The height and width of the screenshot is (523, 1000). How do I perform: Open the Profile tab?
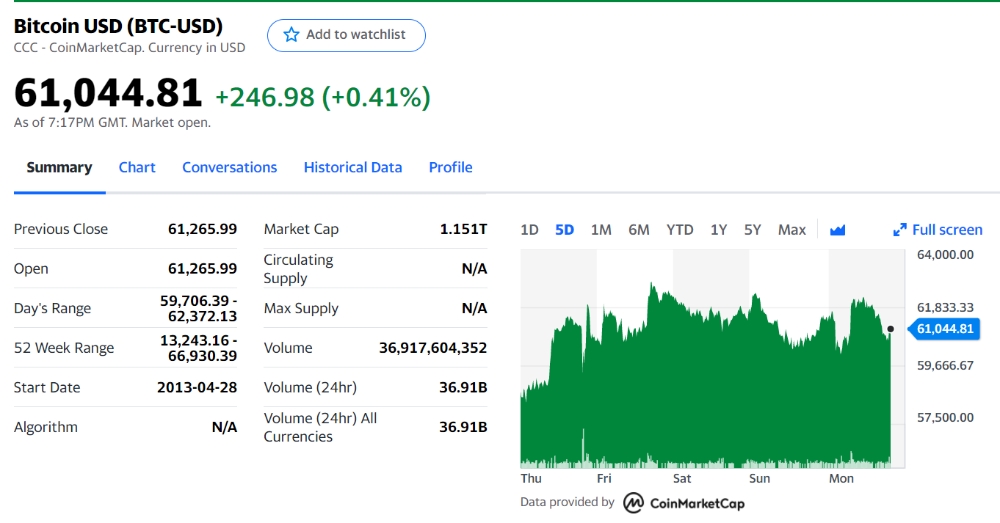tap(450, 167)
